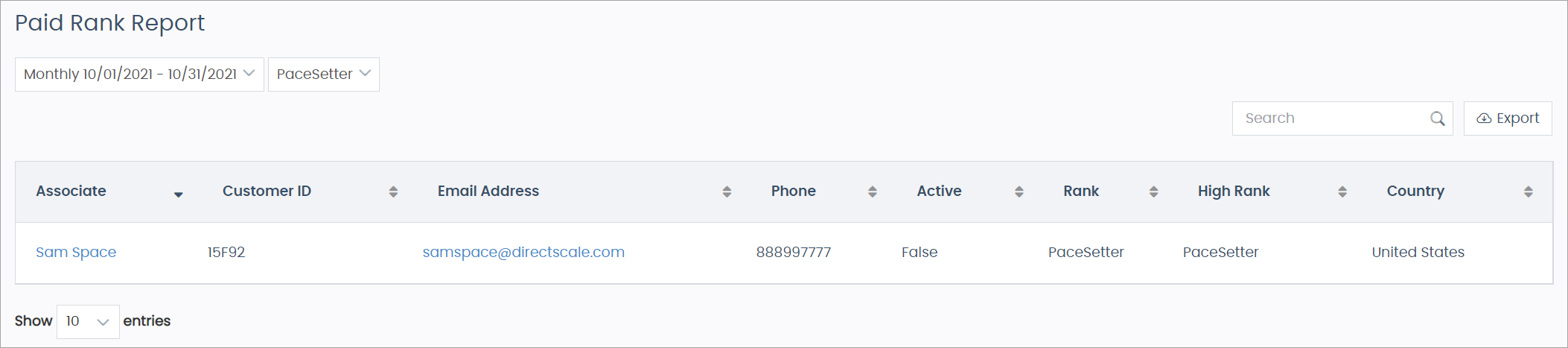Screen dimensions: 1568x348
Task: Click the Associate column header
Action: [x=71, y=192]
